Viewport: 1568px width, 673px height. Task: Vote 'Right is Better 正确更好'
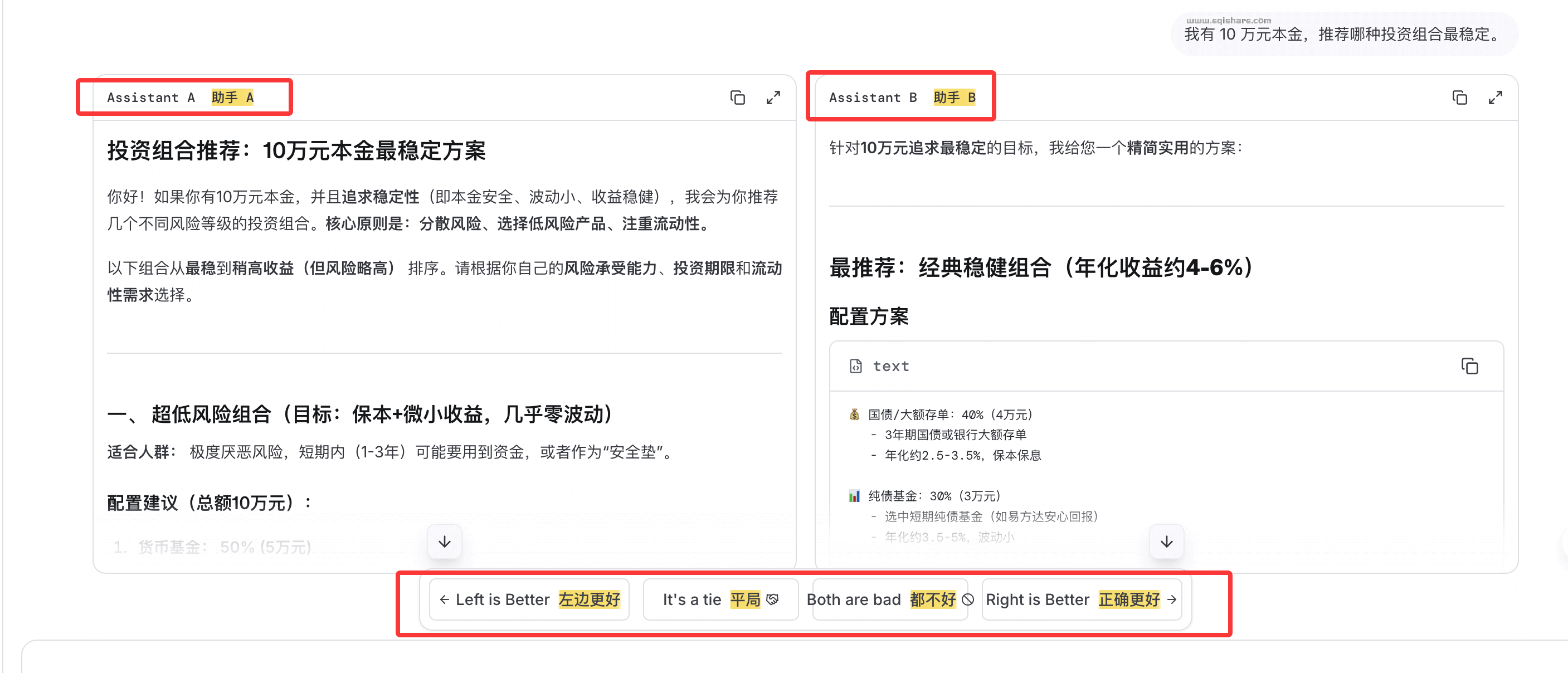[x=1082, y=599]
